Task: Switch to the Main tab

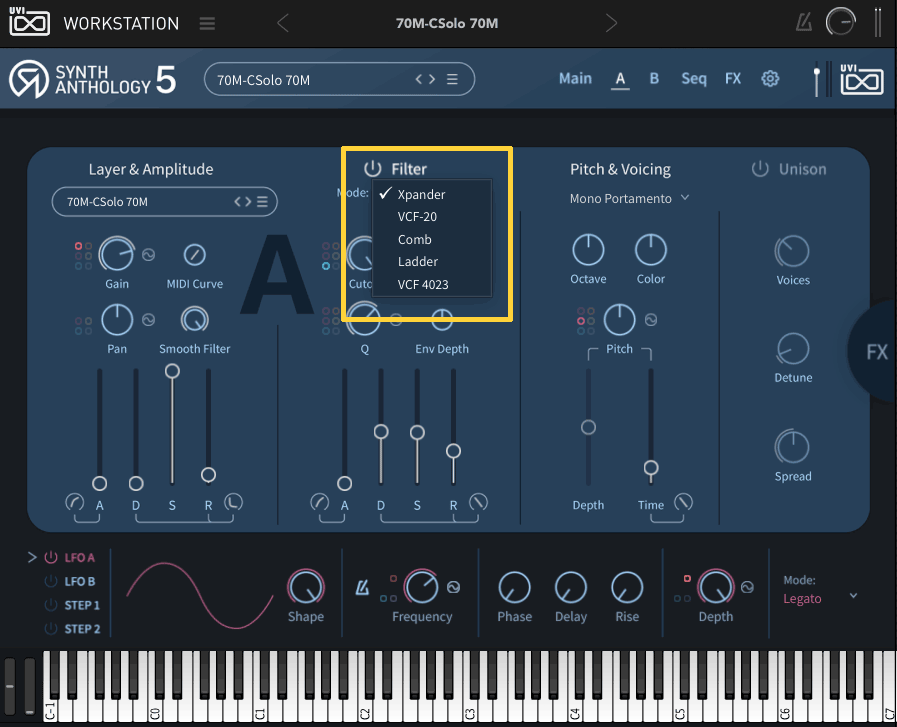Action: (575, 78)
